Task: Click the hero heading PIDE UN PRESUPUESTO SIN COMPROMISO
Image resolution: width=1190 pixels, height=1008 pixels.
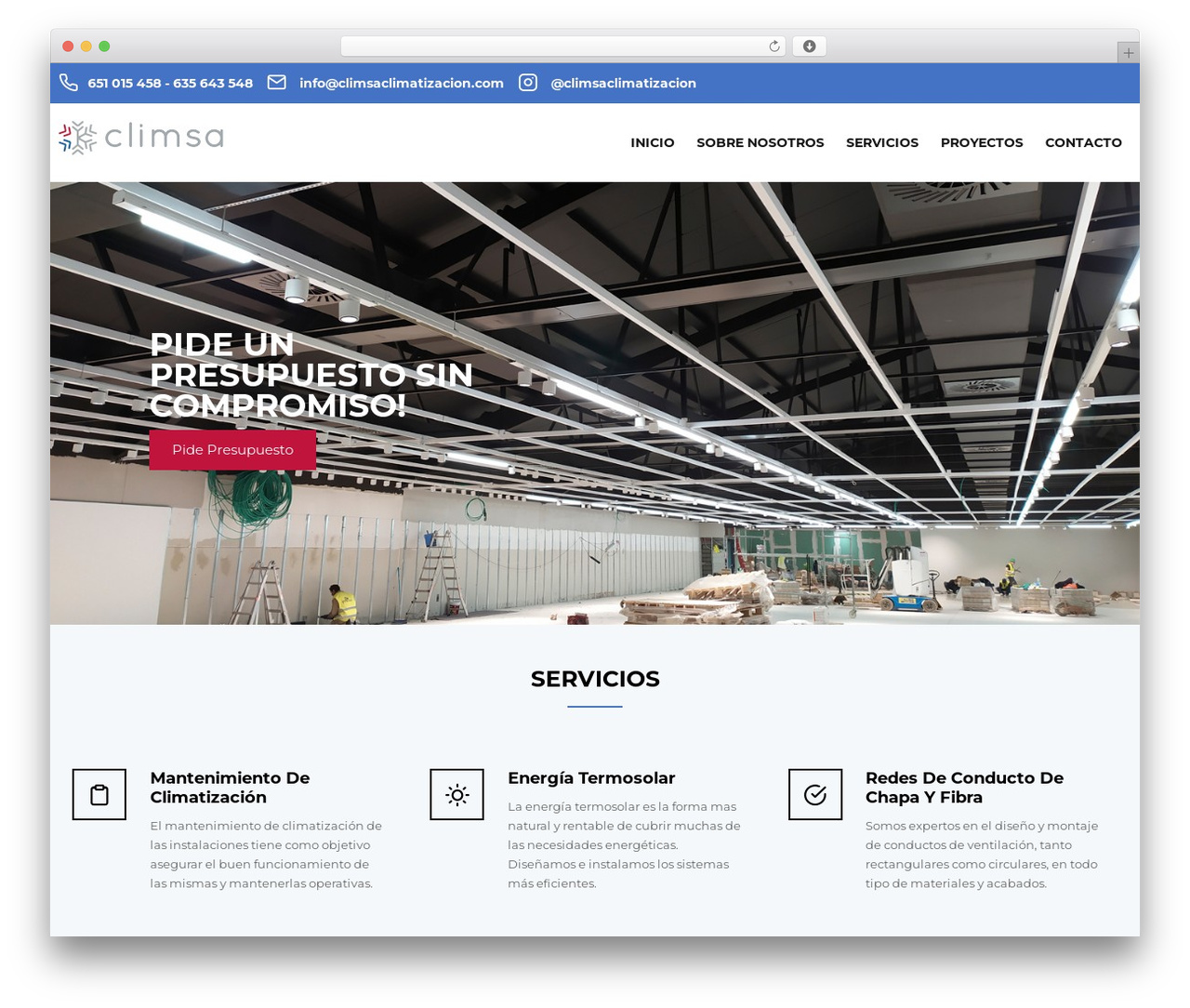Action: click(x=311, y=375)
